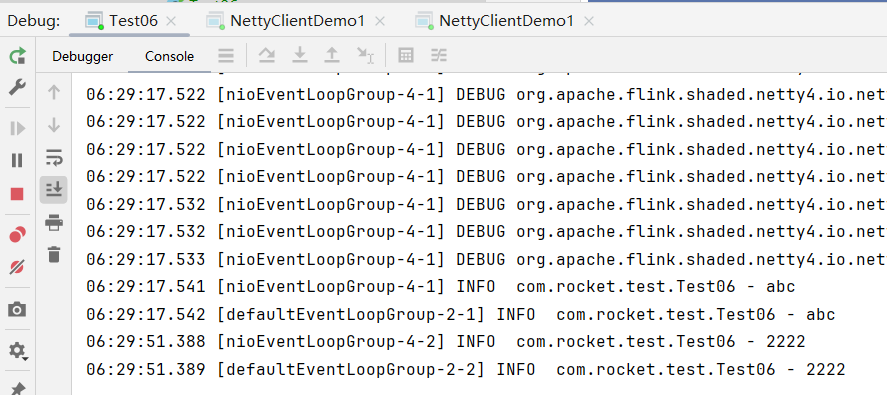Click DEBUG log line at 06:29:17.533
Screen dimensions: 887x395
486,259
